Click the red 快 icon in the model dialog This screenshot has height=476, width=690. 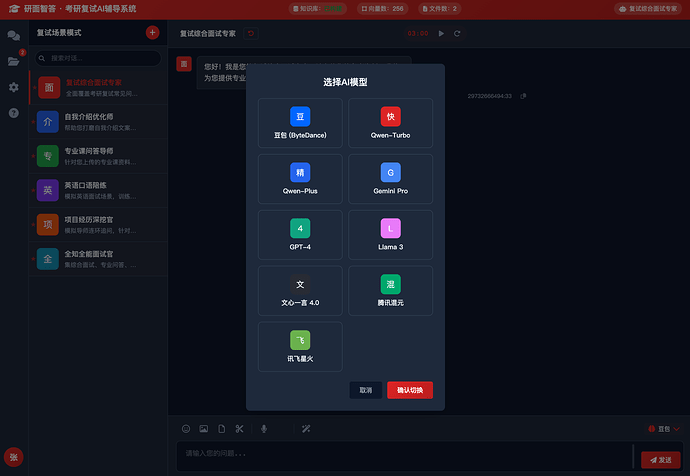pos(390,116)
